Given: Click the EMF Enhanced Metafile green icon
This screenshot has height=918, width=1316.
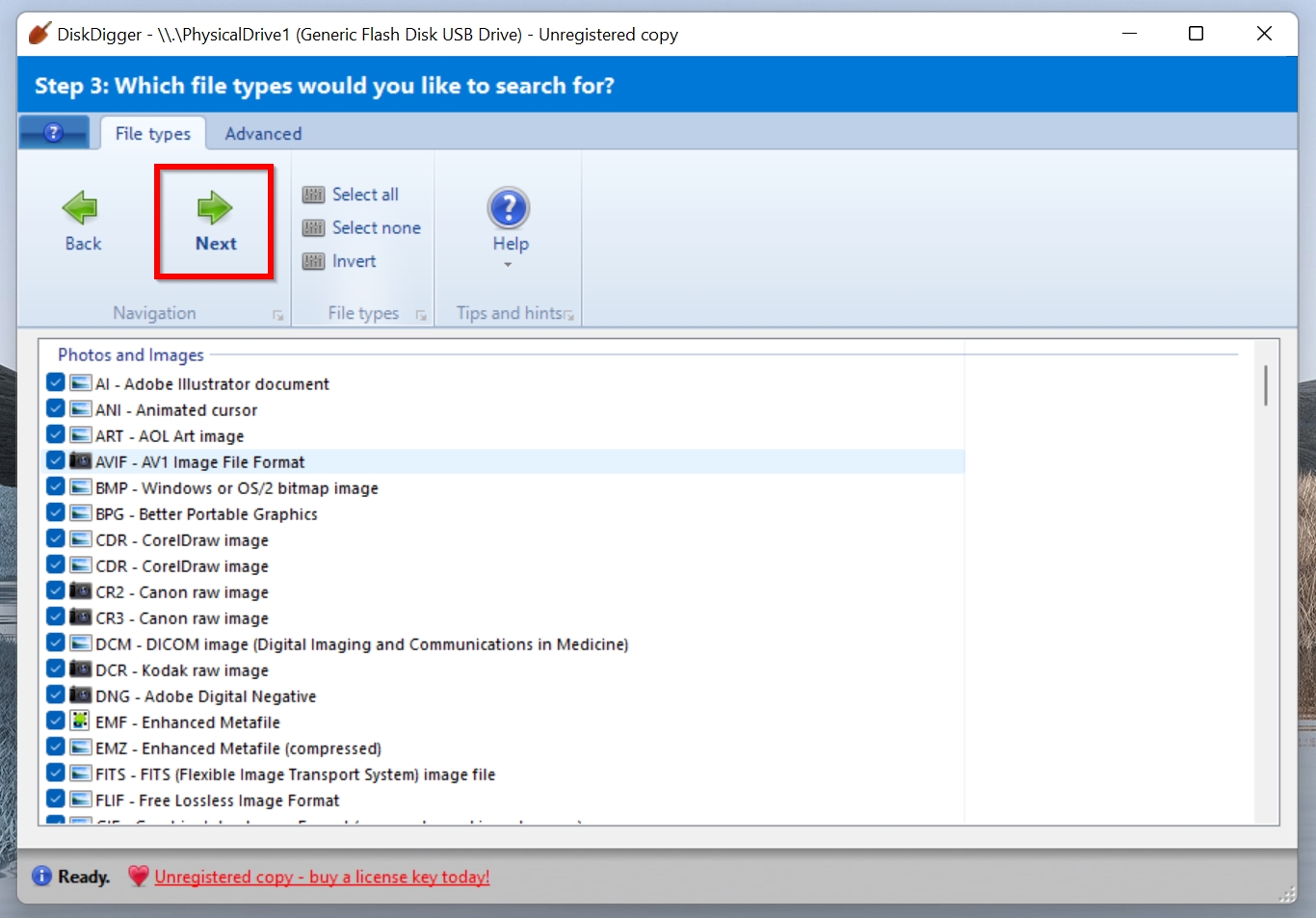Looking at the screenshot, I should pos(81,721).
